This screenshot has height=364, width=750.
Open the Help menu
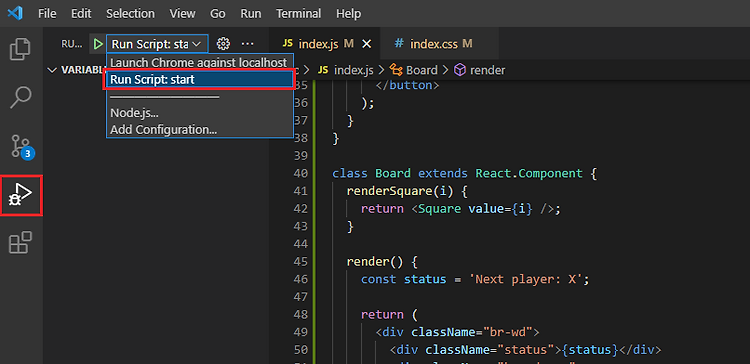[x=348, y=13]
